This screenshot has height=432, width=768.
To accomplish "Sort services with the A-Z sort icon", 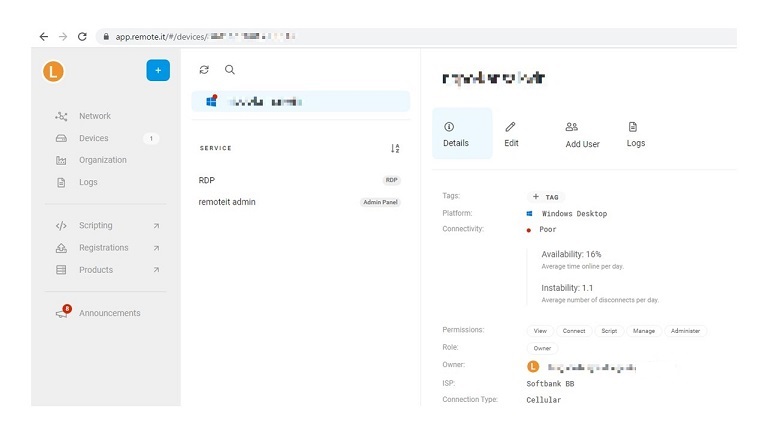I will pos(395,148).
